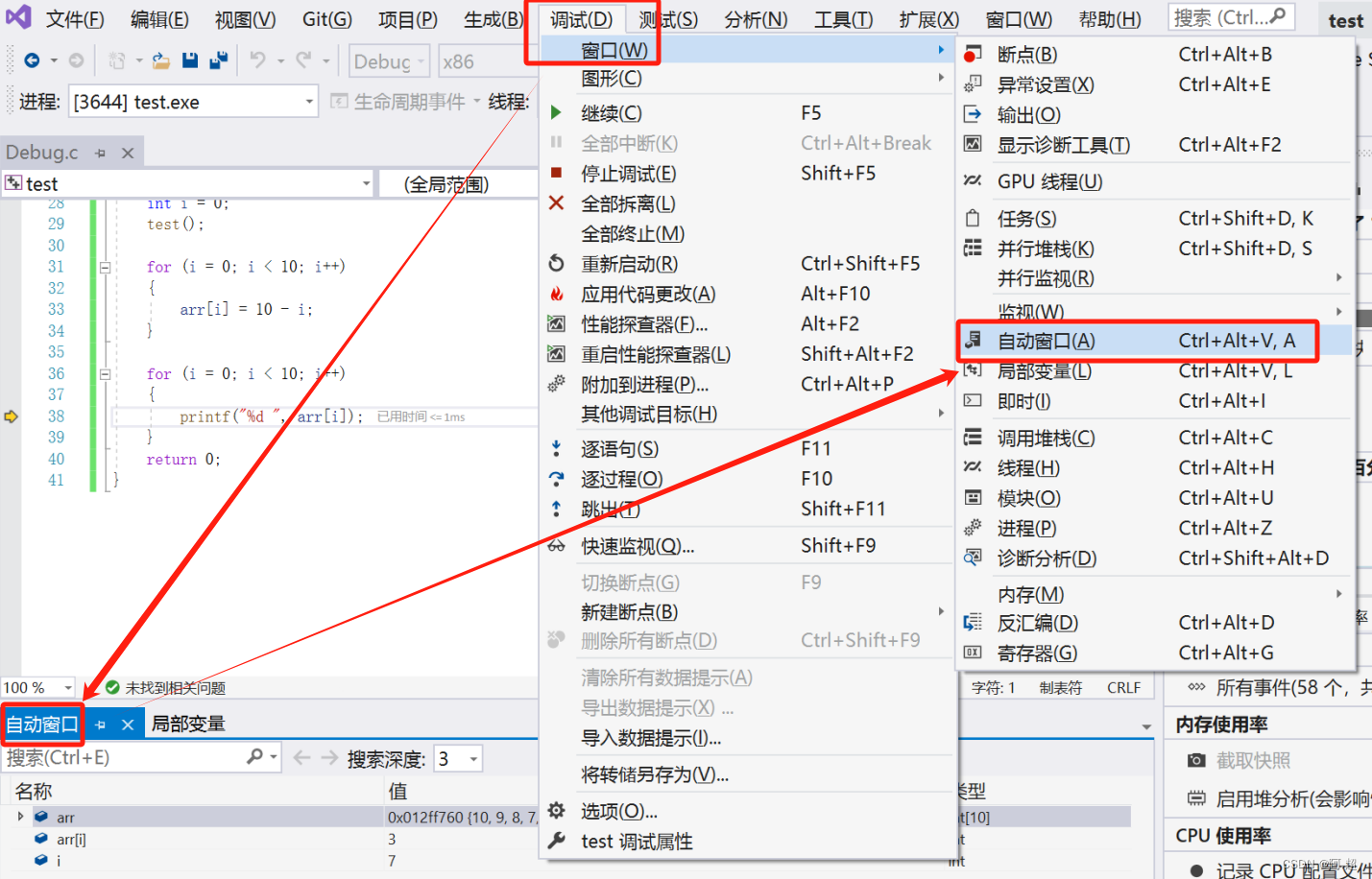
Task: Click the save all icon
Action: click(219, 60)
